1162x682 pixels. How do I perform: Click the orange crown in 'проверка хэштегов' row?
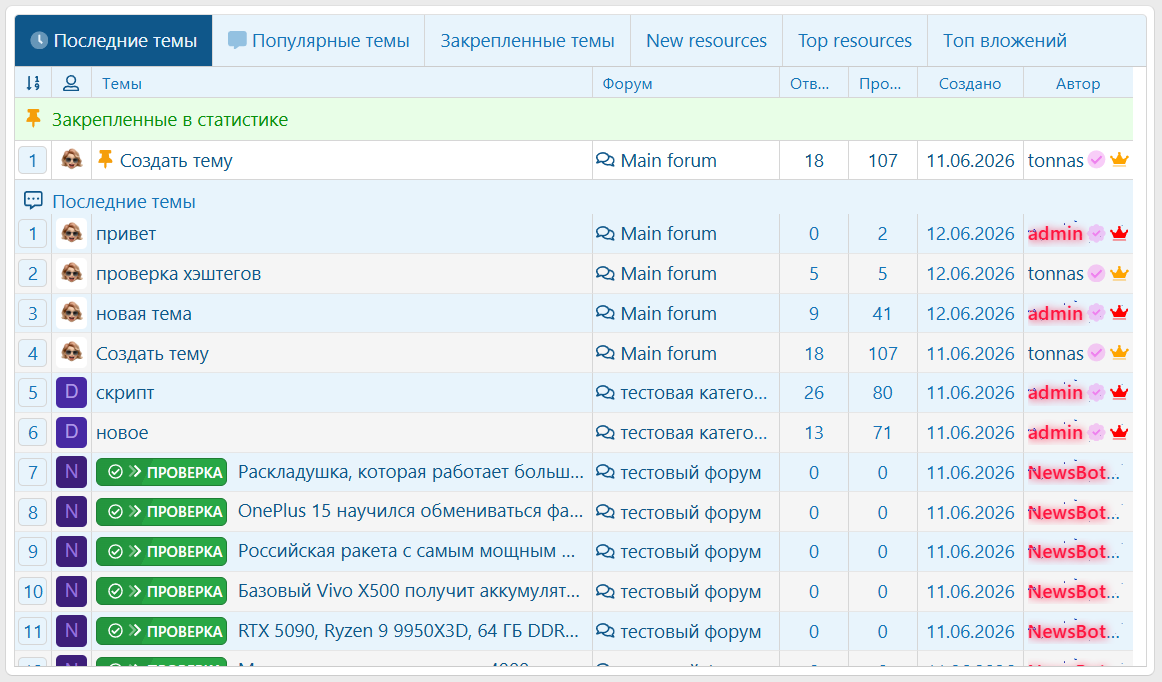(x=1119, y=274)
